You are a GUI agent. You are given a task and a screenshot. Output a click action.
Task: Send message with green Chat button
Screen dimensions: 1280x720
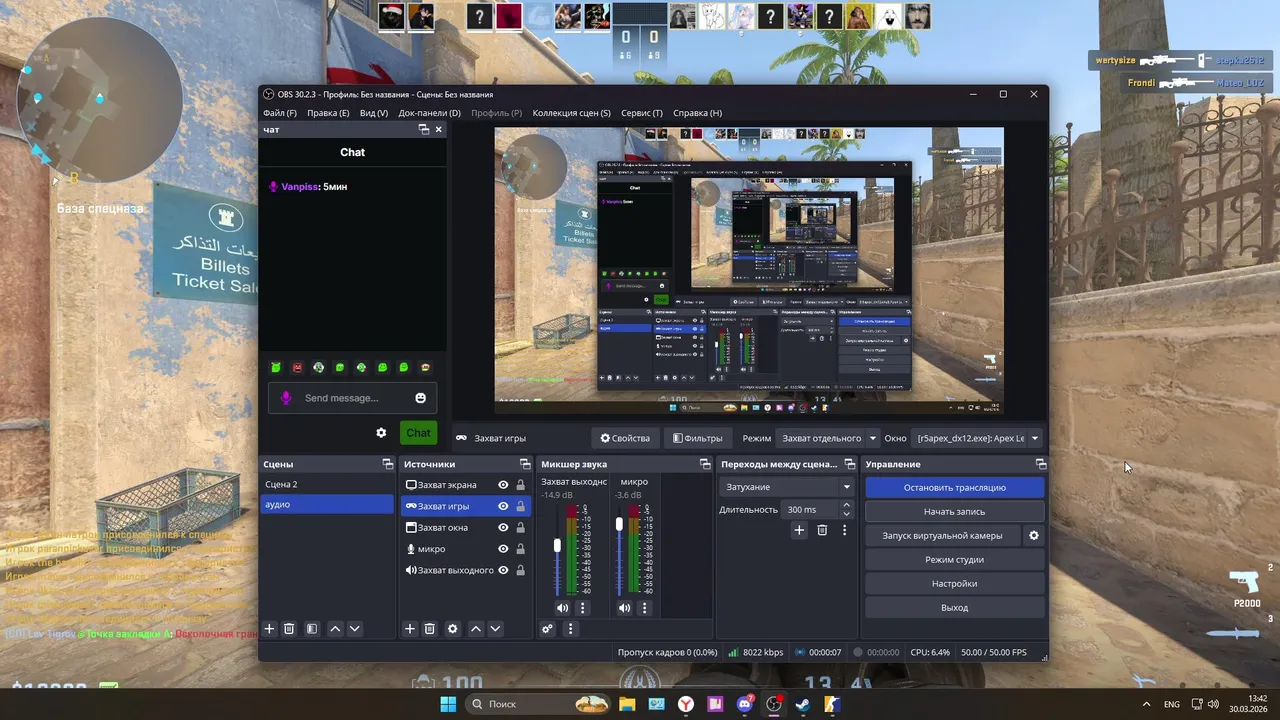tap(418, 433)
